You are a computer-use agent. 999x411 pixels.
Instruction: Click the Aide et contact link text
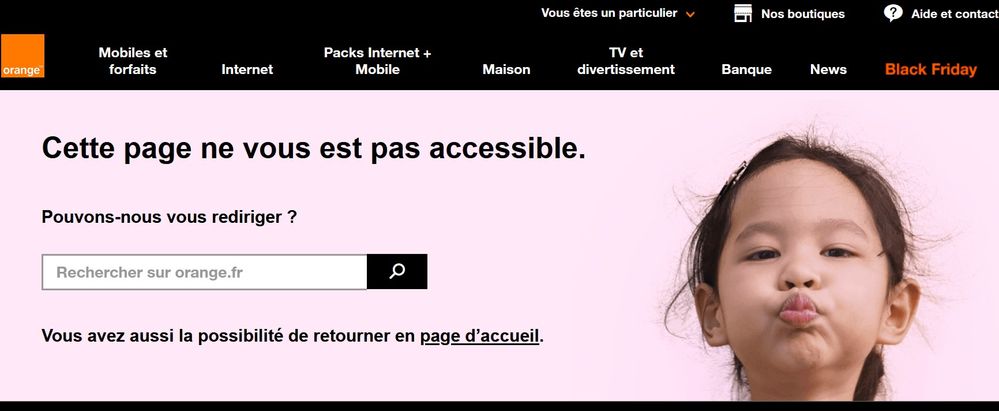tap(954, 14)
